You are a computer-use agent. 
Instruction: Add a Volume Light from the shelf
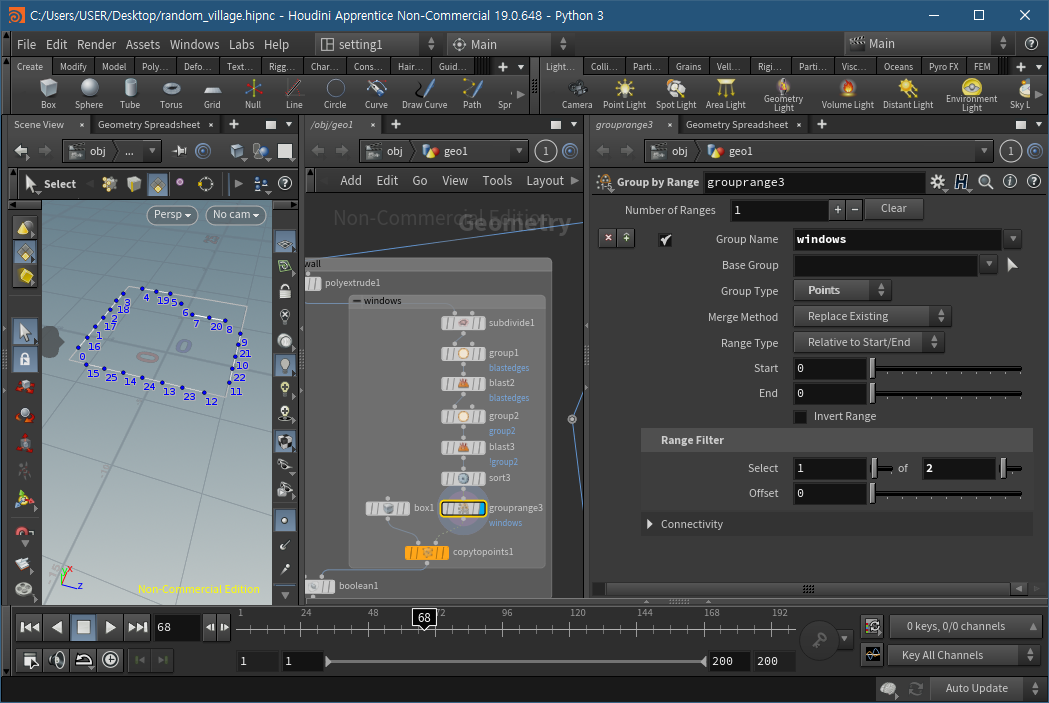[x=848, y=93]
